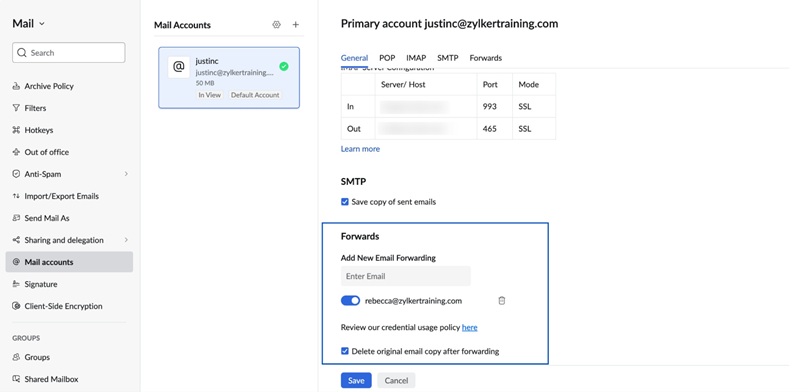This screenshot has height=392, width=811.
Task: Click the Import/Export Emails arrows icon
Action: (x=16, y=196)
